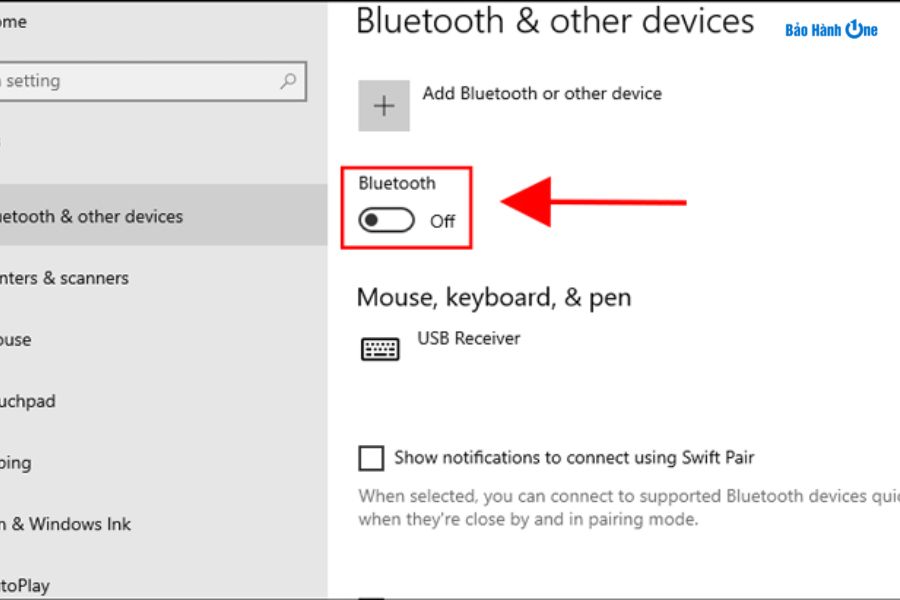Return to settings Home
The image size is (900, 600).
click(14, 21)
